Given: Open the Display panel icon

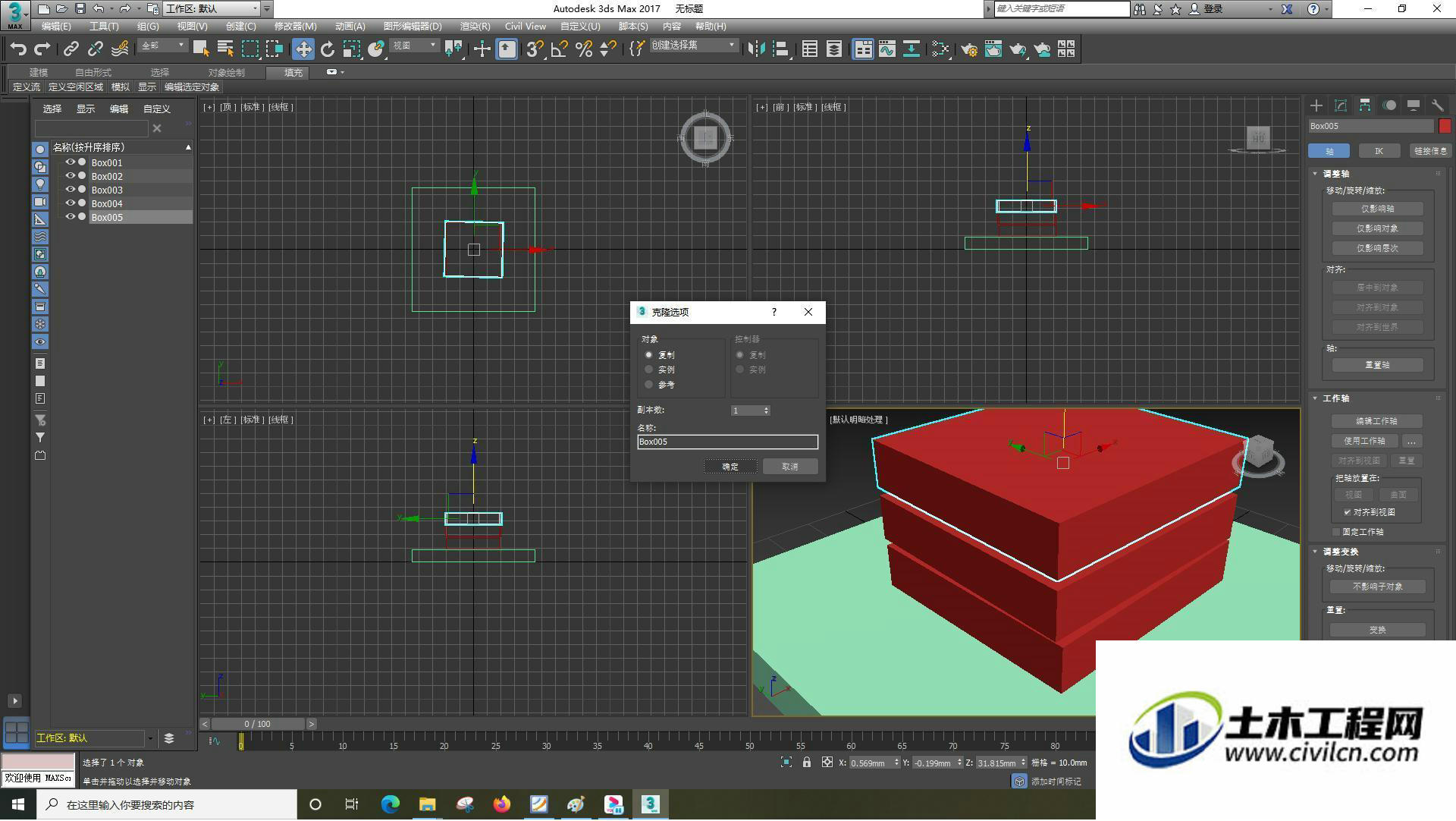Looking at the screenshot, I should pyautogui.click(x=1413, y=105).
